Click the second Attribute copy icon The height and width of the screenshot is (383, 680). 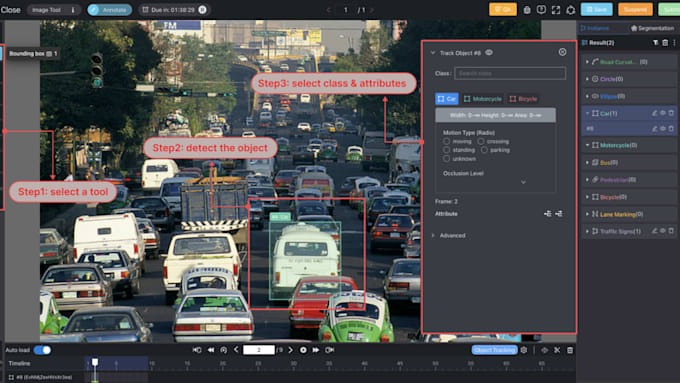point(559,213)
